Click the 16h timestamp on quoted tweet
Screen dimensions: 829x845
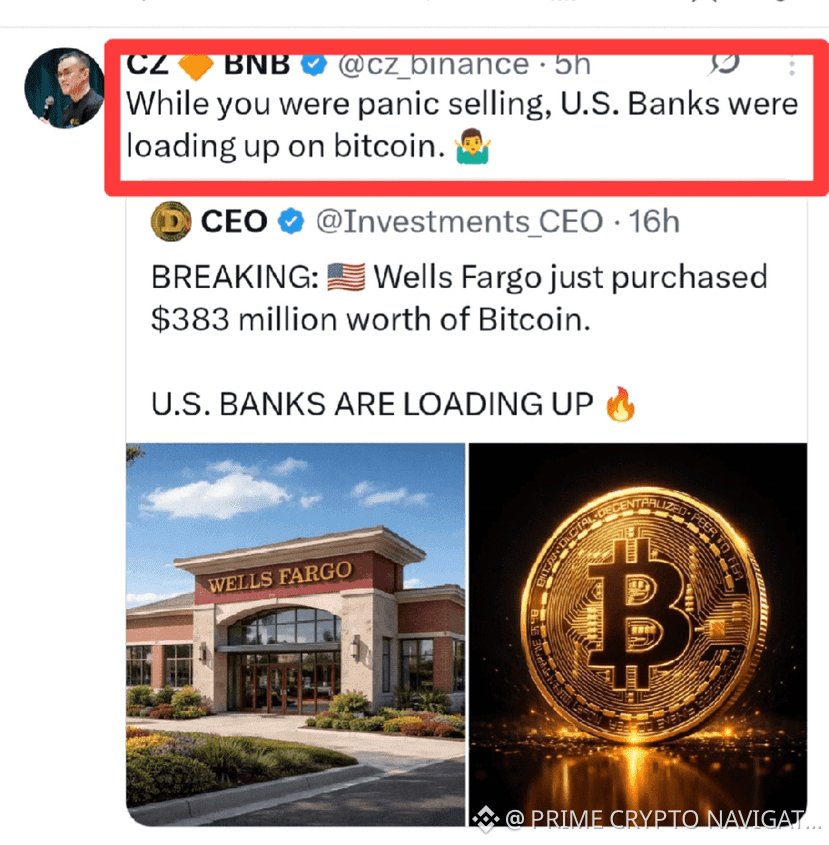[x=653, y=221]
